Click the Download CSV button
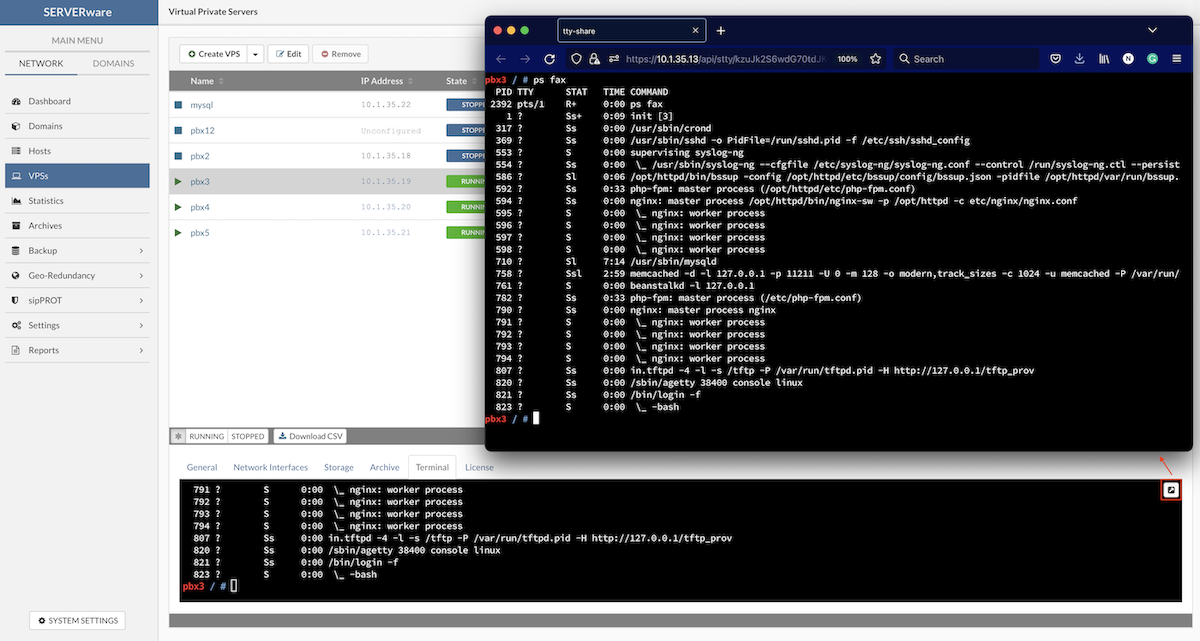Image resolution: width=1200 pixels, height=641 pixels. [309, 436]
